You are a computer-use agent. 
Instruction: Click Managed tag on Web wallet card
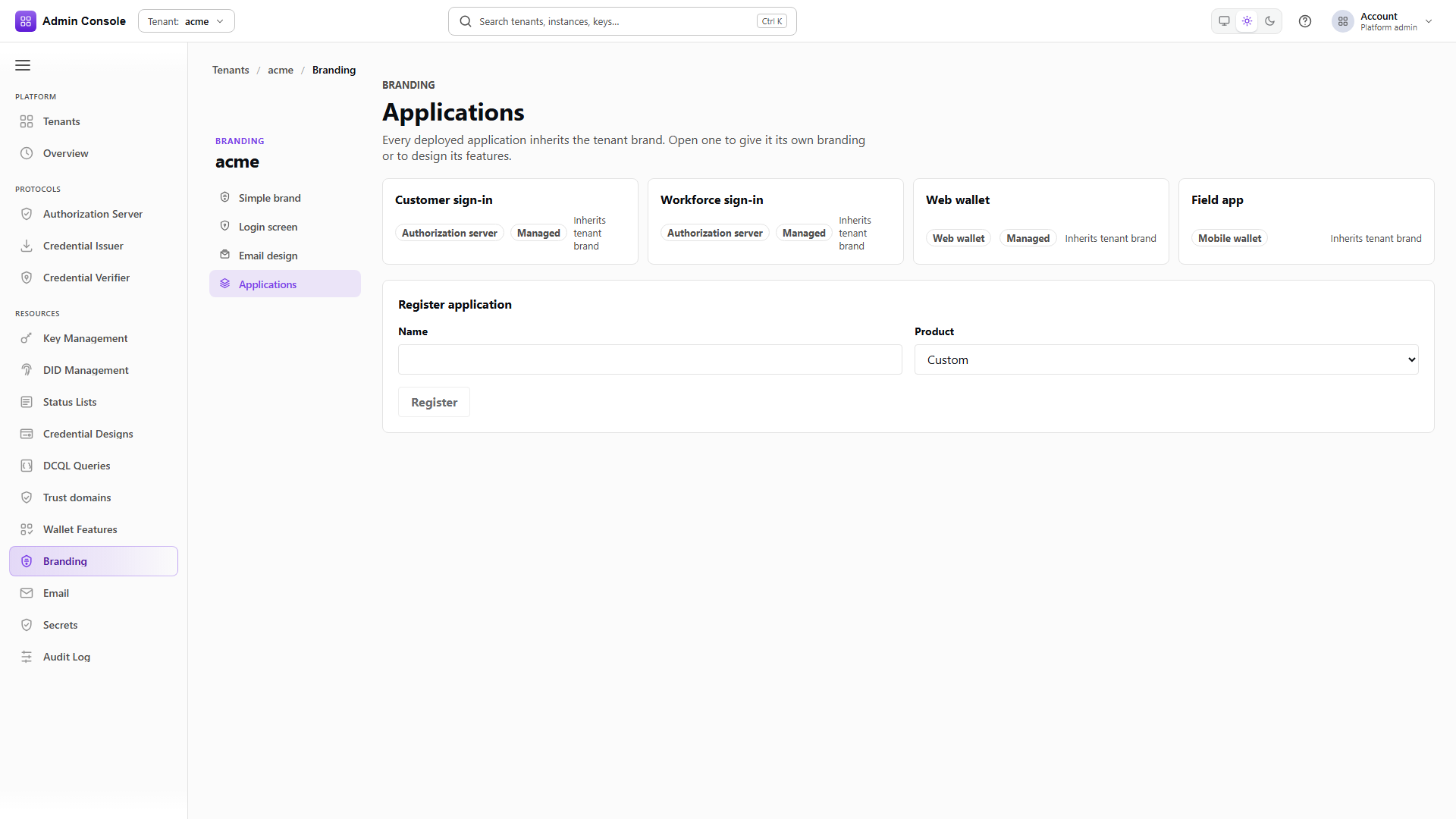tap(1028, 238)
